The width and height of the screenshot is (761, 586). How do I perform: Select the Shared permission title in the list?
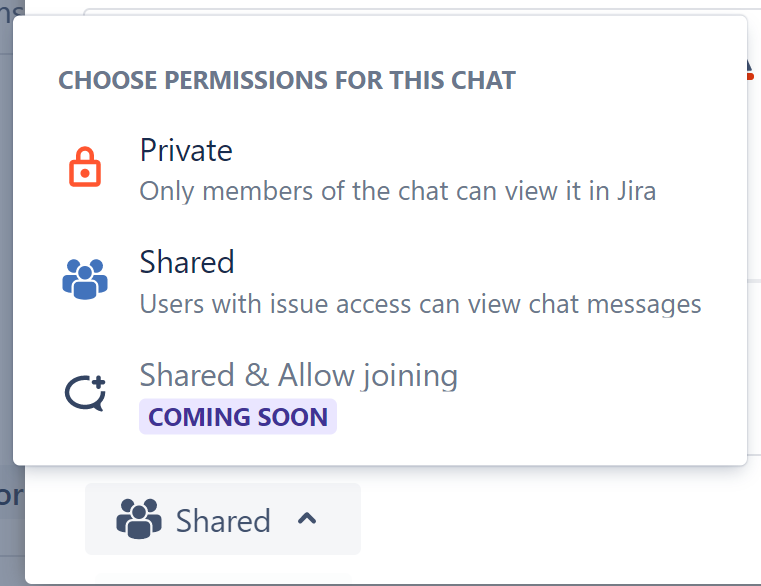coord(187,262)
